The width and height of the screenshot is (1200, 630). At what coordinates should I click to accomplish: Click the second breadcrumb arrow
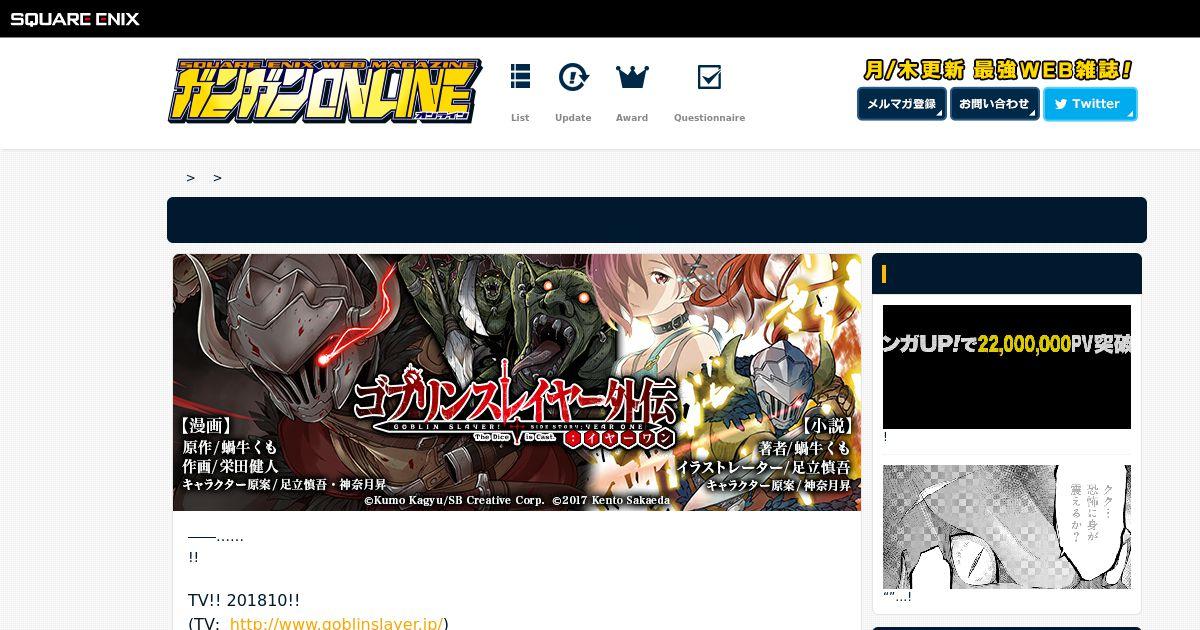(x=217, y=178)
